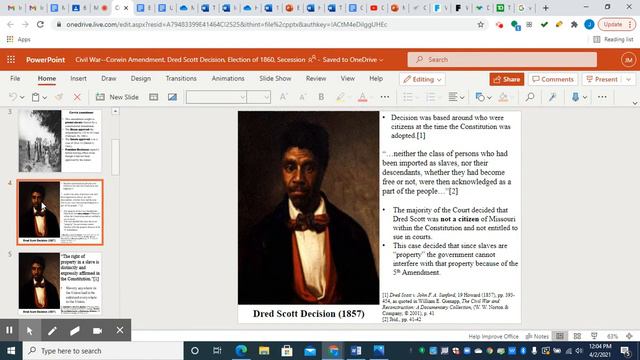Open the Shapes gallery dropdown
The width and height of the screenshot is (640, 360).
point(483,97)
